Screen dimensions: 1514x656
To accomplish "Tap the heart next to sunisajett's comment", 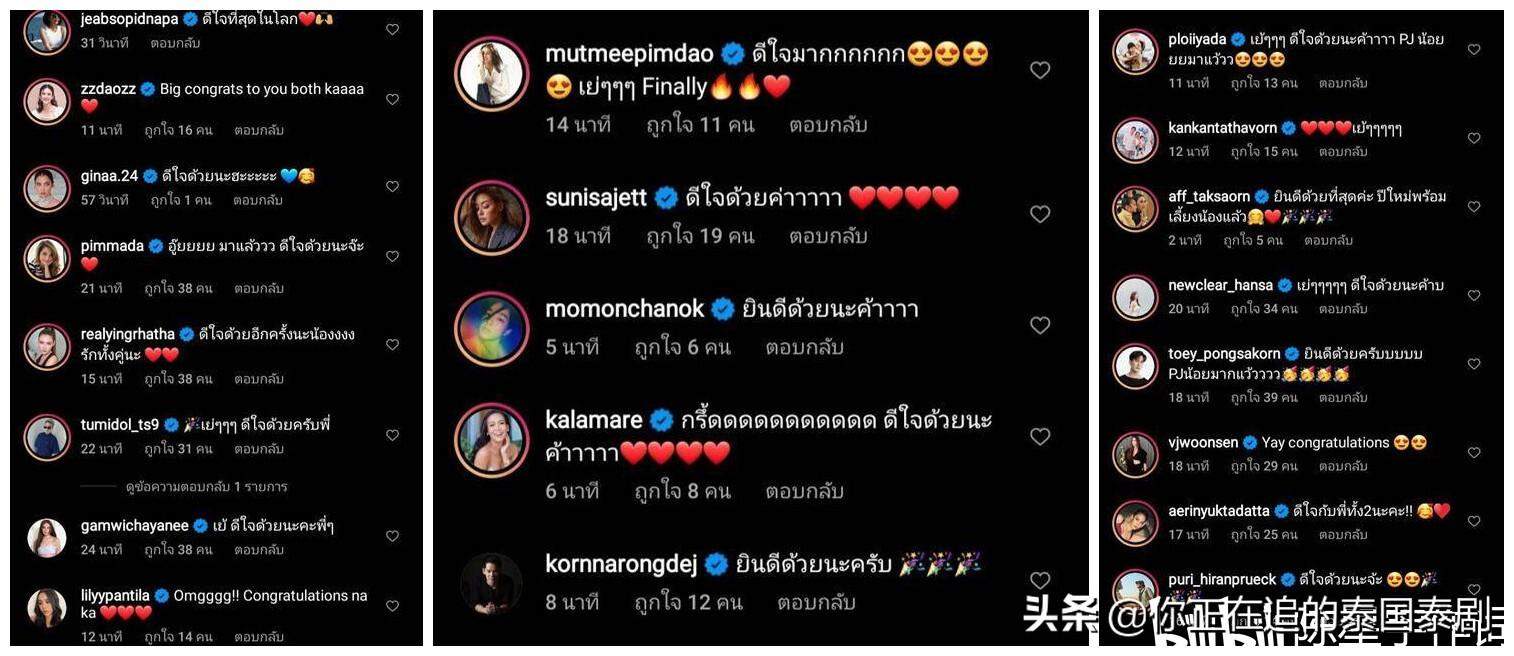I will (1040, 214).
